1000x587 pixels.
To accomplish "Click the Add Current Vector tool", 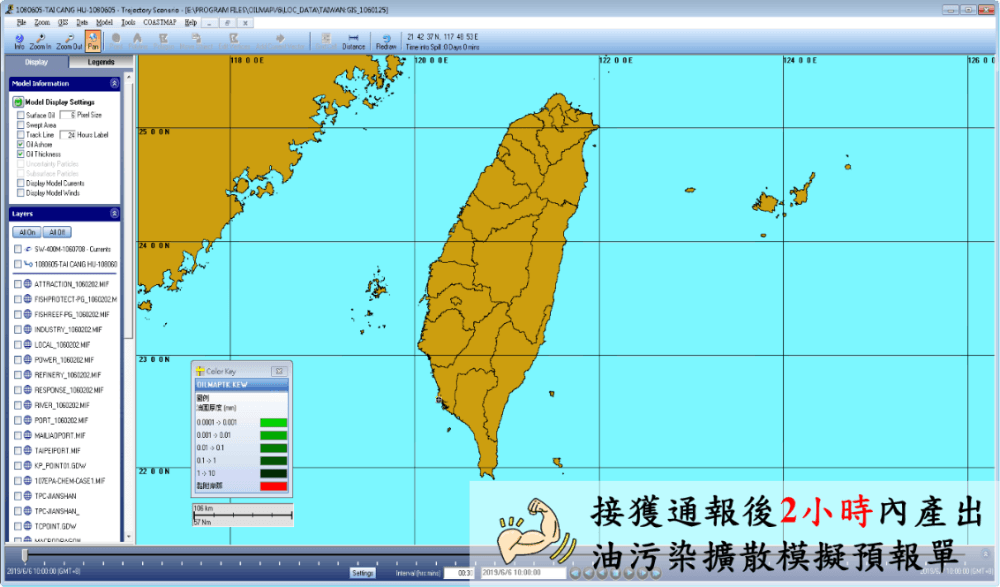I will coord(280,39).
